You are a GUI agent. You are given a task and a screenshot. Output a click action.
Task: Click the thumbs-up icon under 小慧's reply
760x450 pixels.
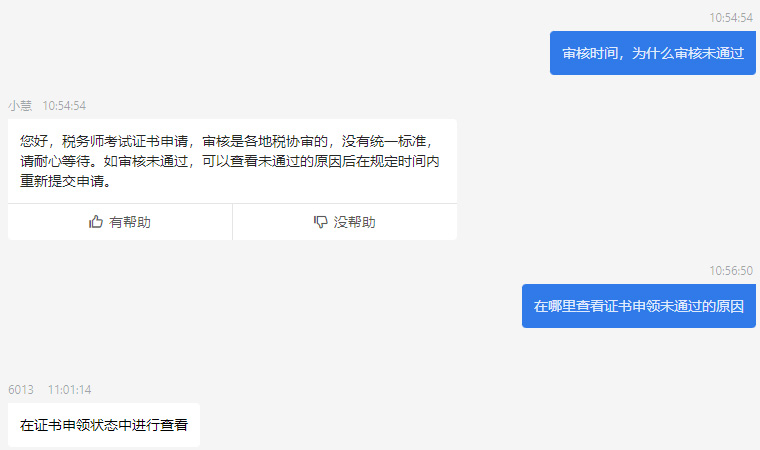(x=96, y=222)
